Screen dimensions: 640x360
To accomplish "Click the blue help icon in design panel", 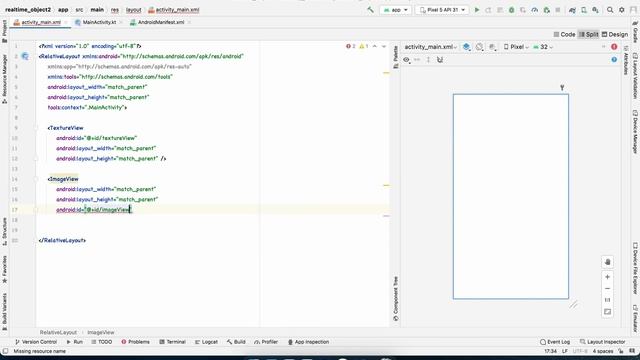I will (x=614, y=60).
